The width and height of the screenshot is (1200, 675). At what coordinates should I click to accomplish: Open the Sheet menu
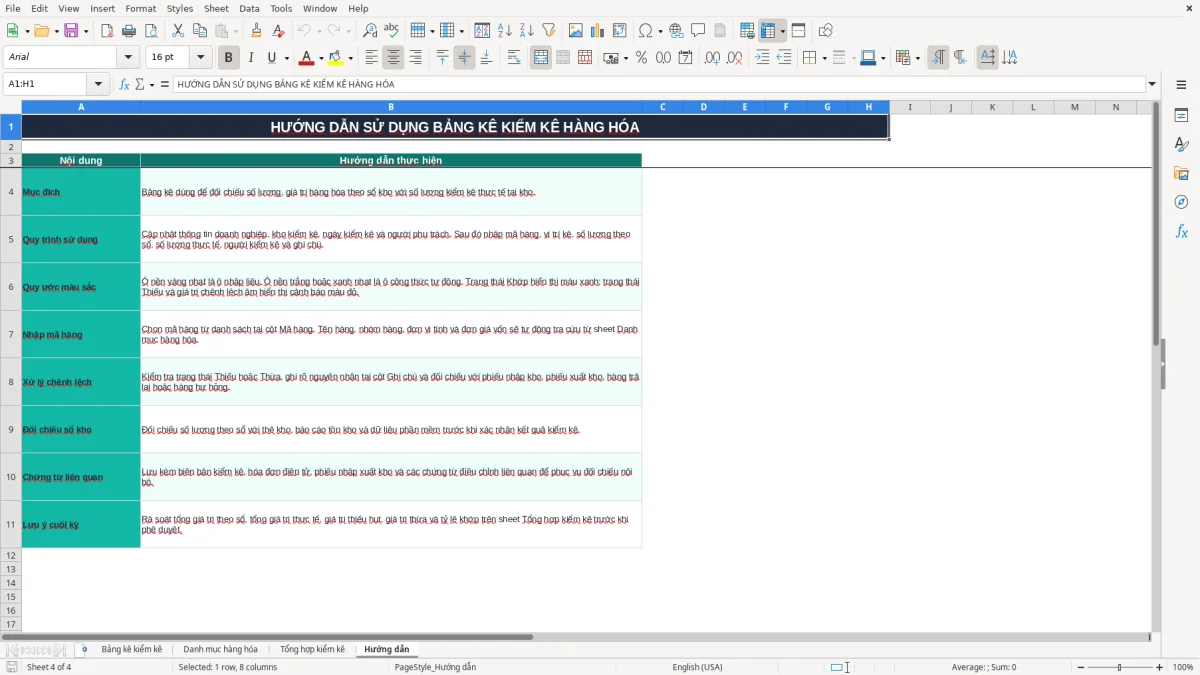[x=216, y=8]
